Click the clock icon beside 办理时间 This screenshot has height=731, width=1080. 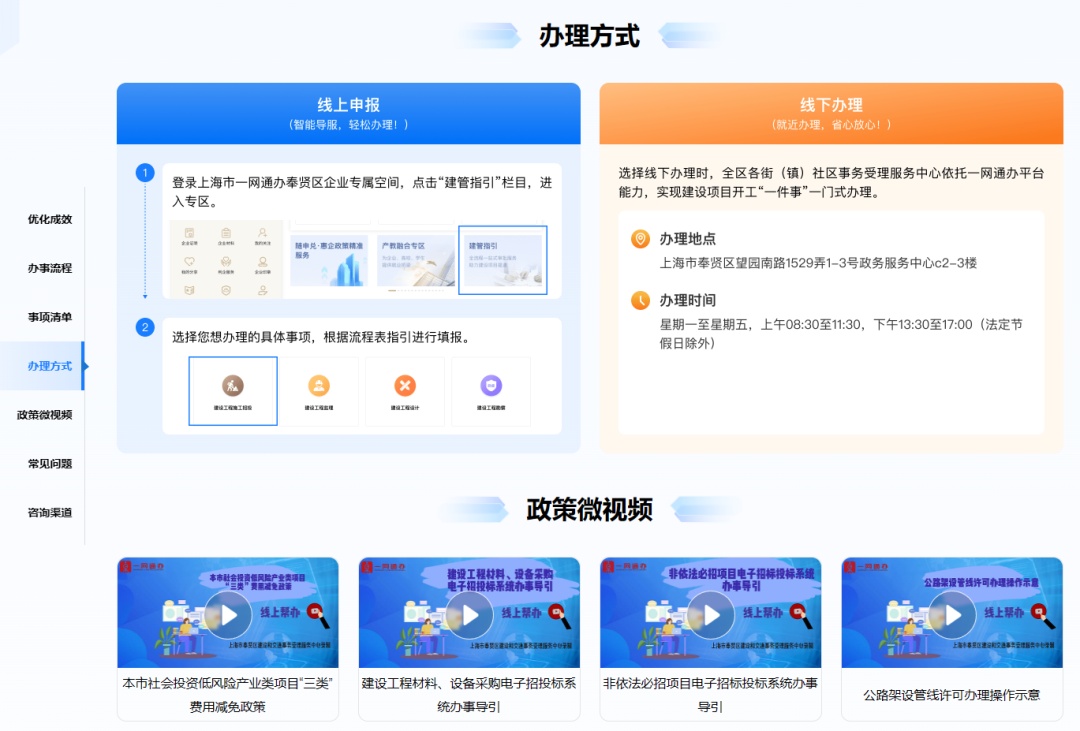(641, 300)
